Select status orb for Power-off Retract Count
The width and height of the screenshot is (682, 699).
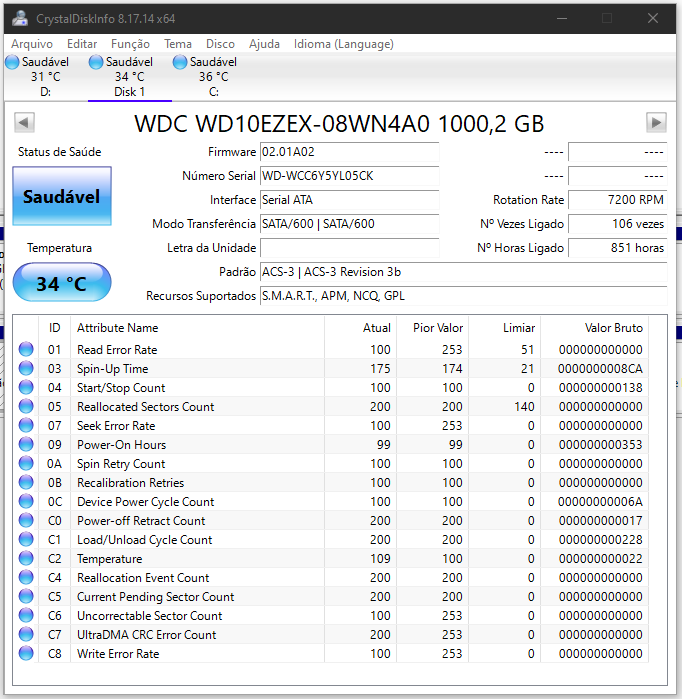26,520
